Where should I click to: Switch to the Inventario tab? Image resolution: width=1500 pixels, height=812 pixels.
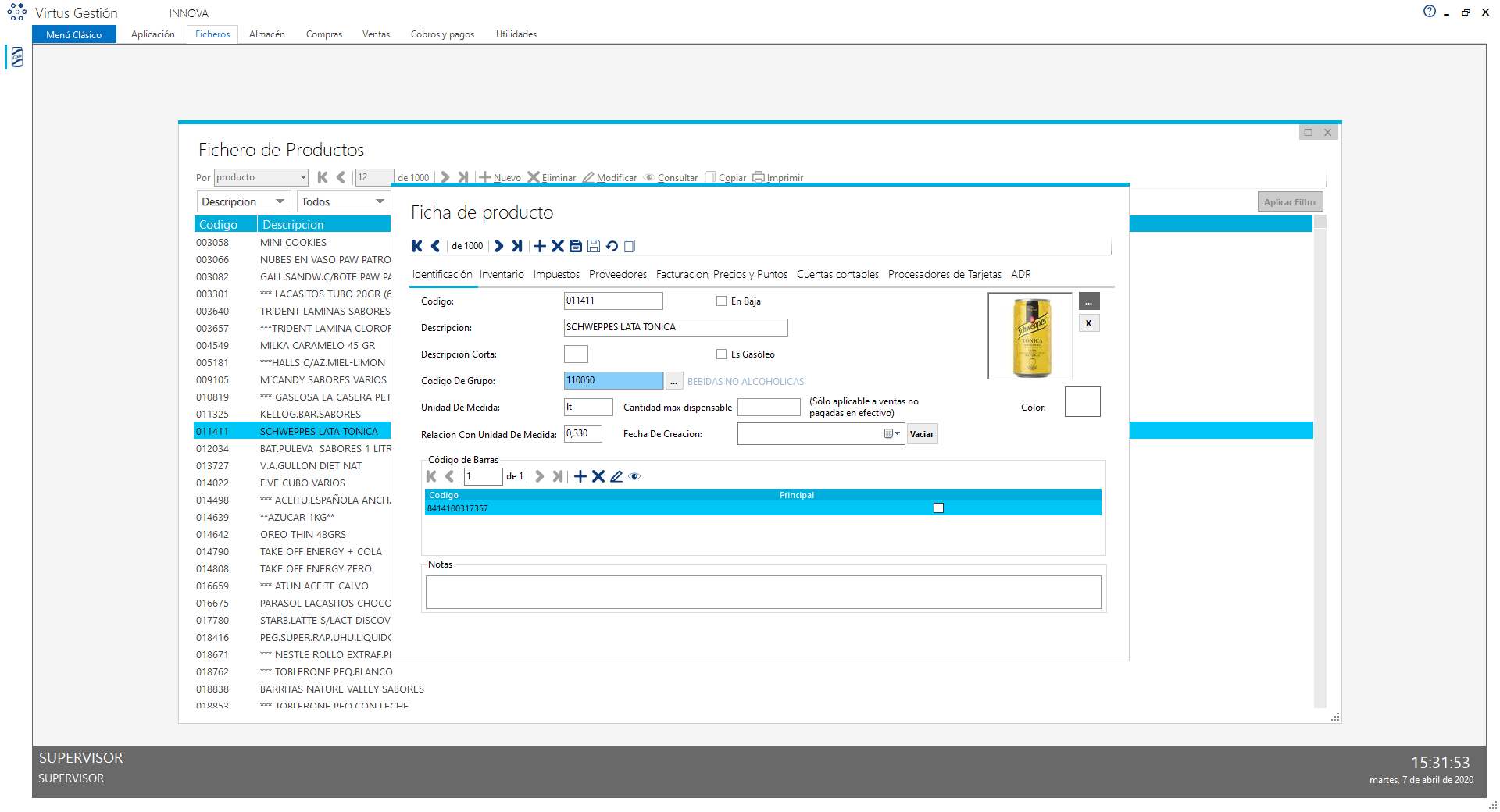pos(502,274)
